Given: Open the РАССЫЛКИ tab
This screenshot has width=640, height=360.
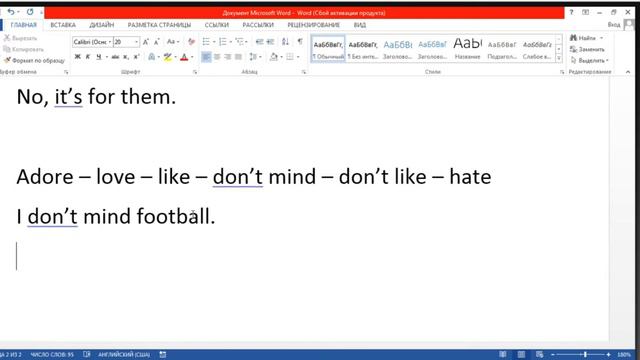Looking at the screenshot, I should pyautogui.click(x=258, y=25).
